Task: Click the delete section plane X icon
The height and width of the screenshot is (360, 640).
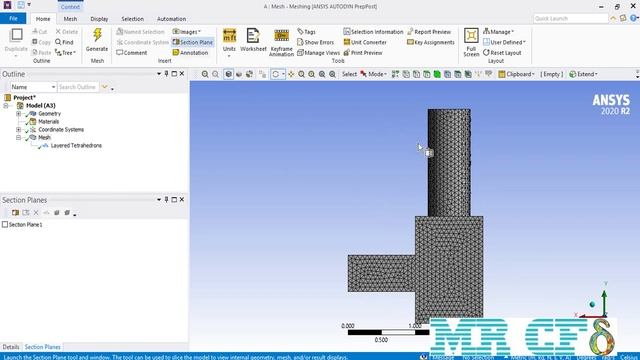Action: click(36, 213)
